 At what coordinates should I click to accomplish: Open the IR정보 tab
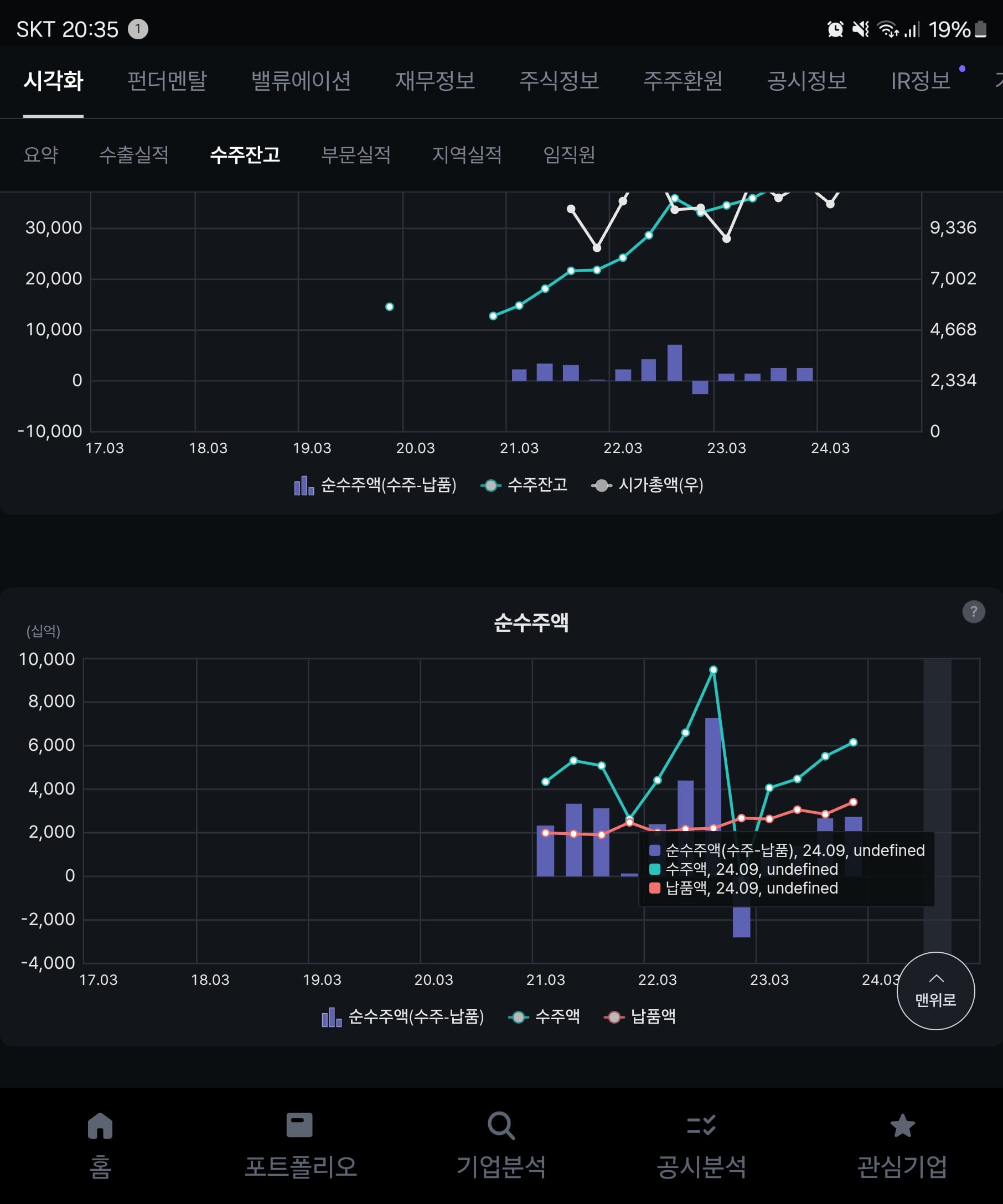[x=921, y=80]
